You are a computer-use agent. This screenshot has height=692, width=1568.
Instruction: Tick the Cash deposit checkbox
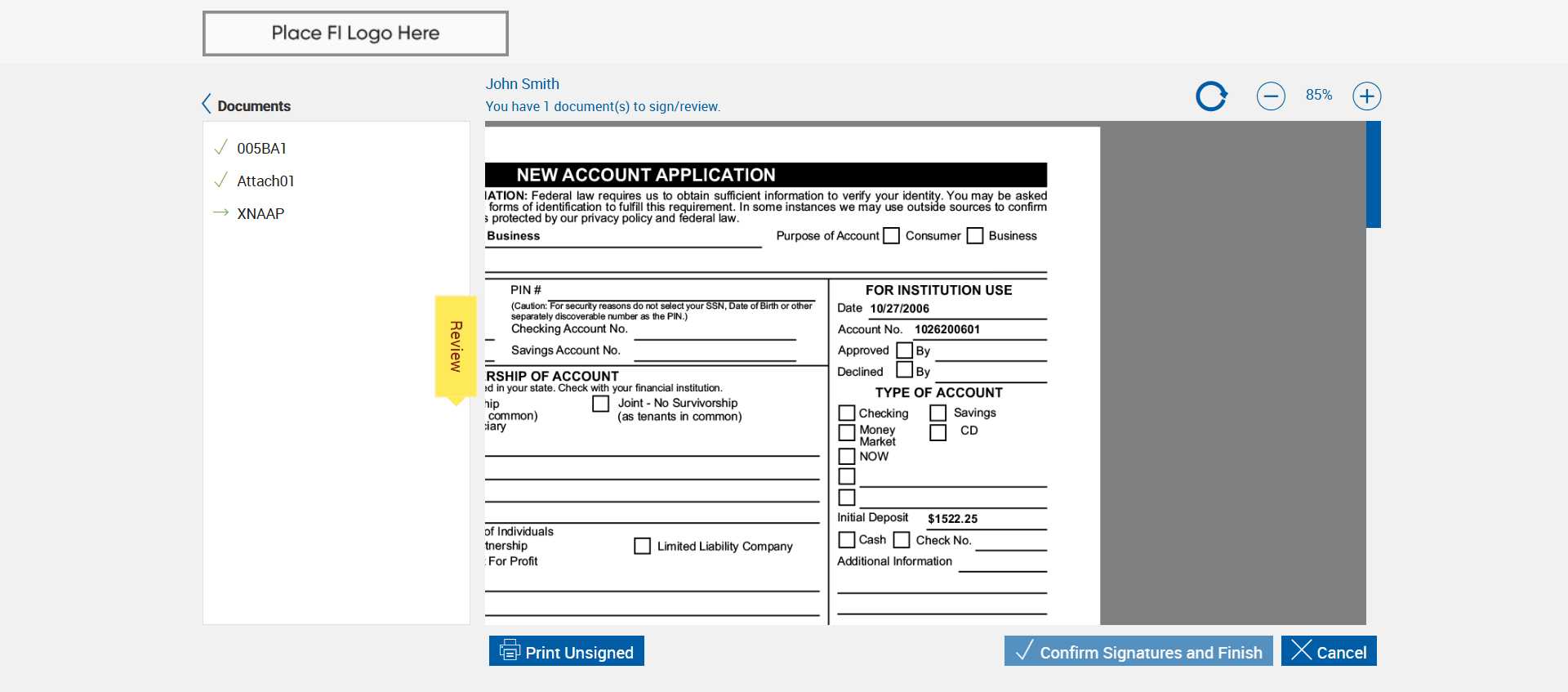(847, 540)
